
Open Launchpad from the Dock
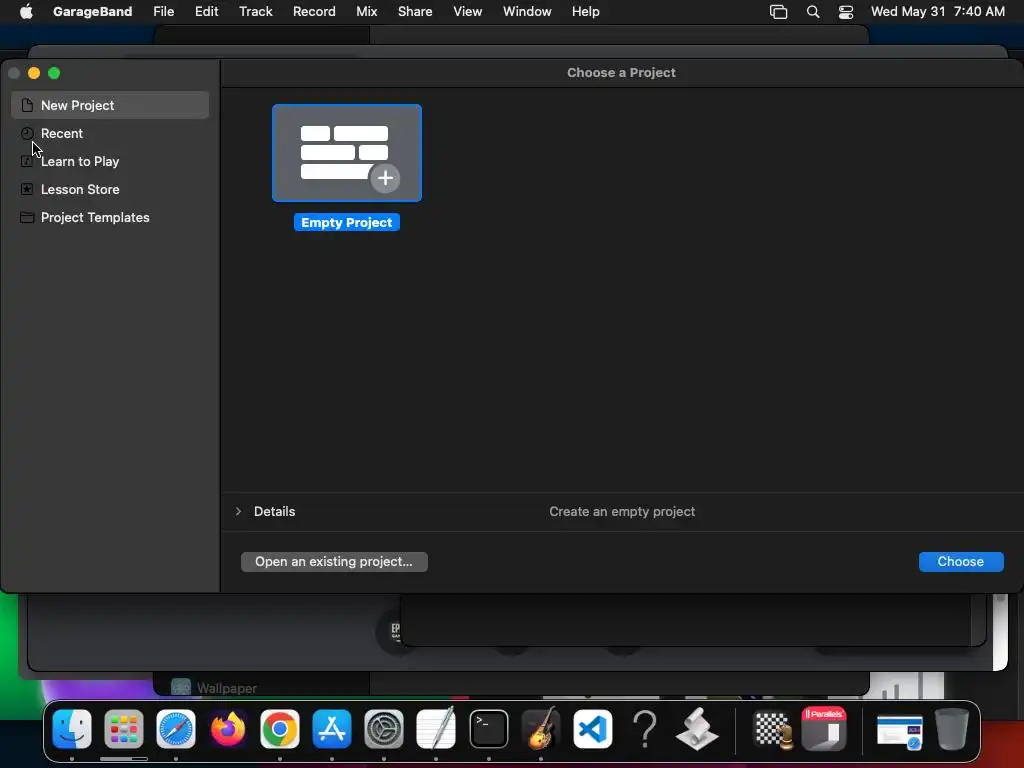coord(123,729)
